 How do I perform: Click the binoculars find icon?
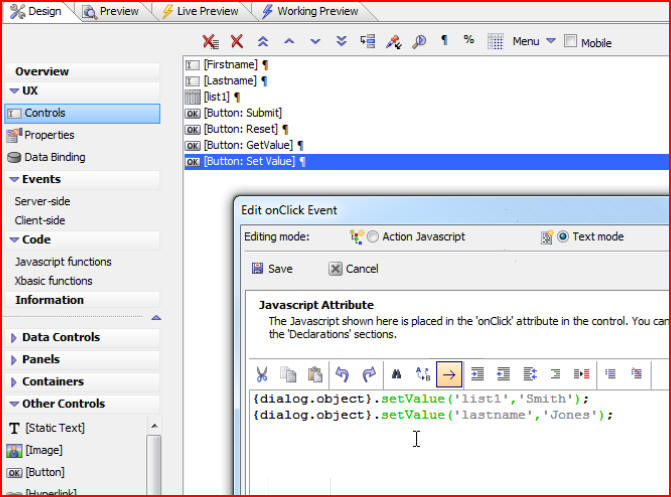pyautogui.click(x=396, y=374)
